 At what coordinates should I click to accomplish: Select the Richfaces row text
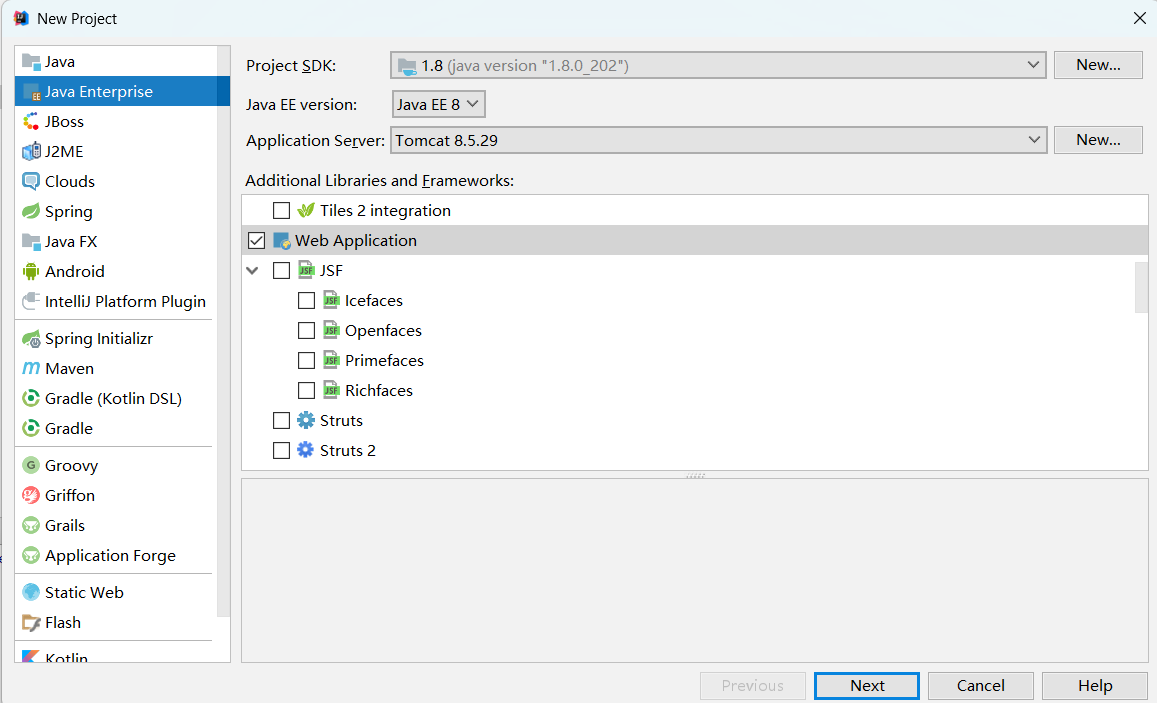tap(379, 390)
